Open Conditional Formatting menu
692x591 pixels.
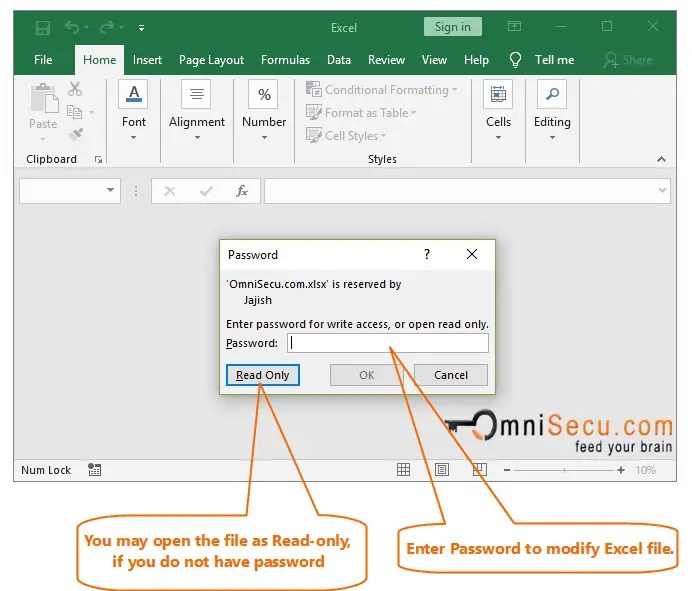pos(382,90)
